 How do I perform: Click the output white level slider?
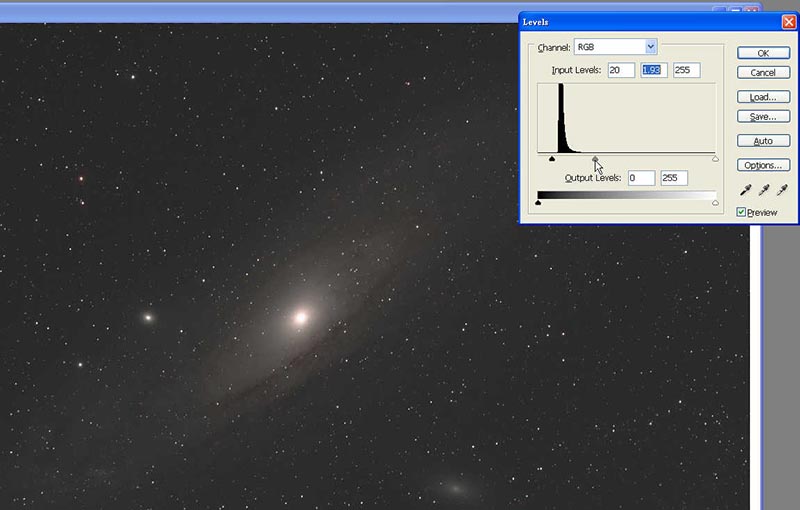(715, 203)
